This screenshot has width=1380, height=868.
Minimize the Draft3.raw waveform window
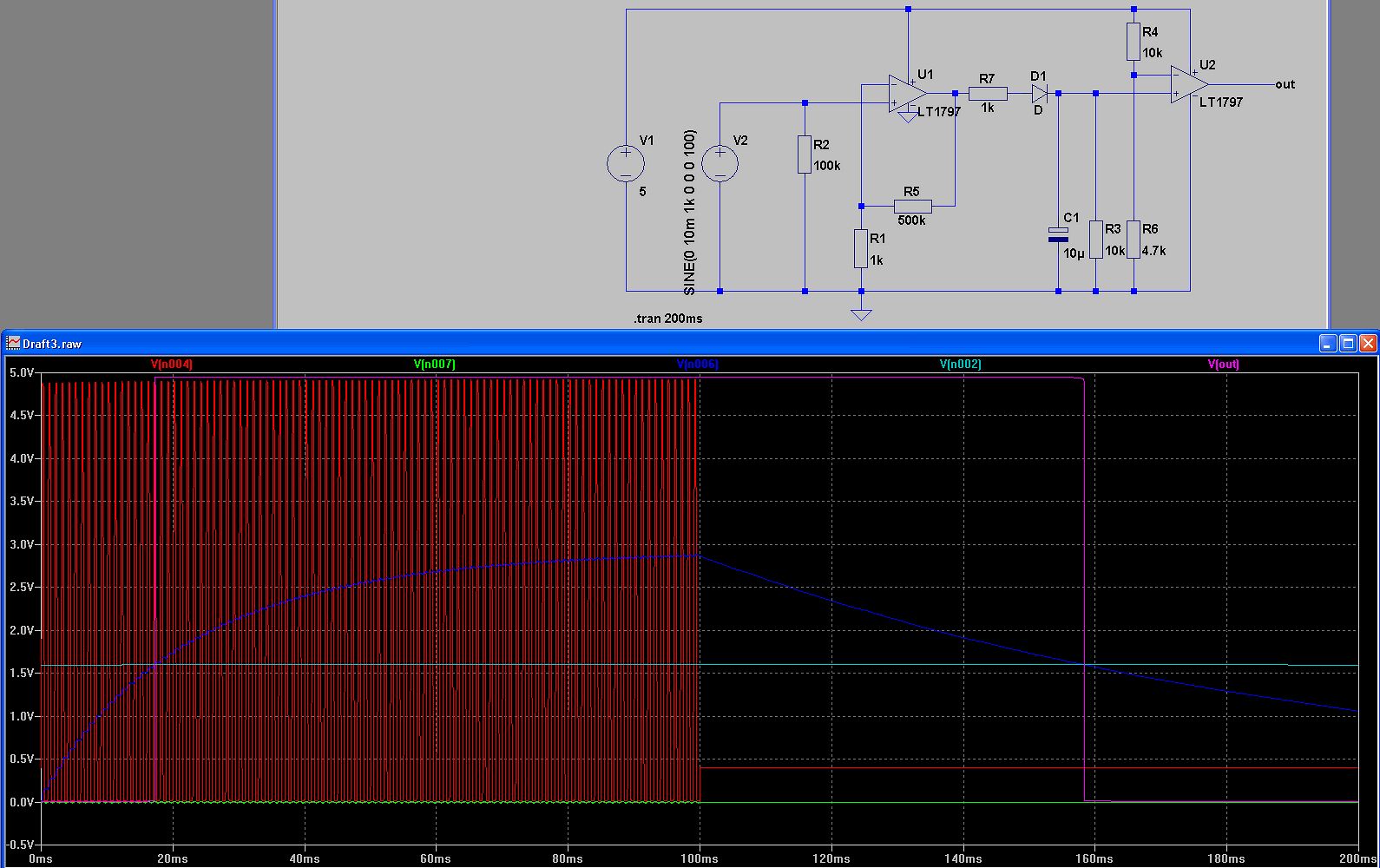[1328, 344]
